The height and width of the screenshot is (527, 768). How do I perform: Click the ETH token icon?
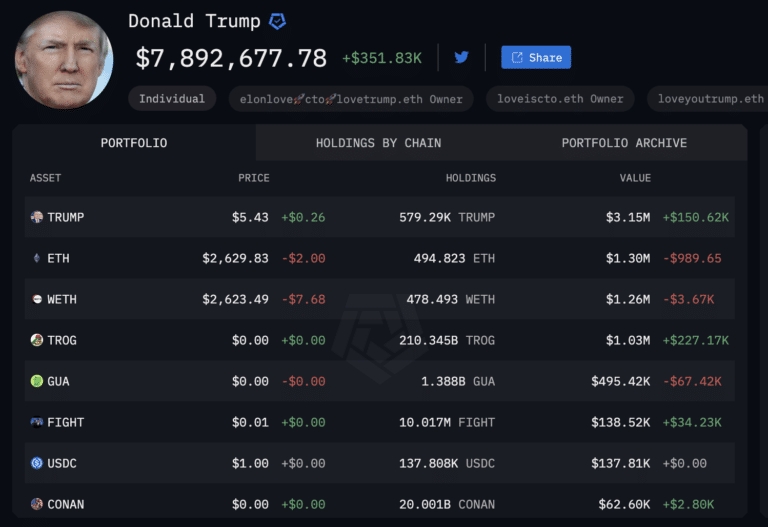37,258
